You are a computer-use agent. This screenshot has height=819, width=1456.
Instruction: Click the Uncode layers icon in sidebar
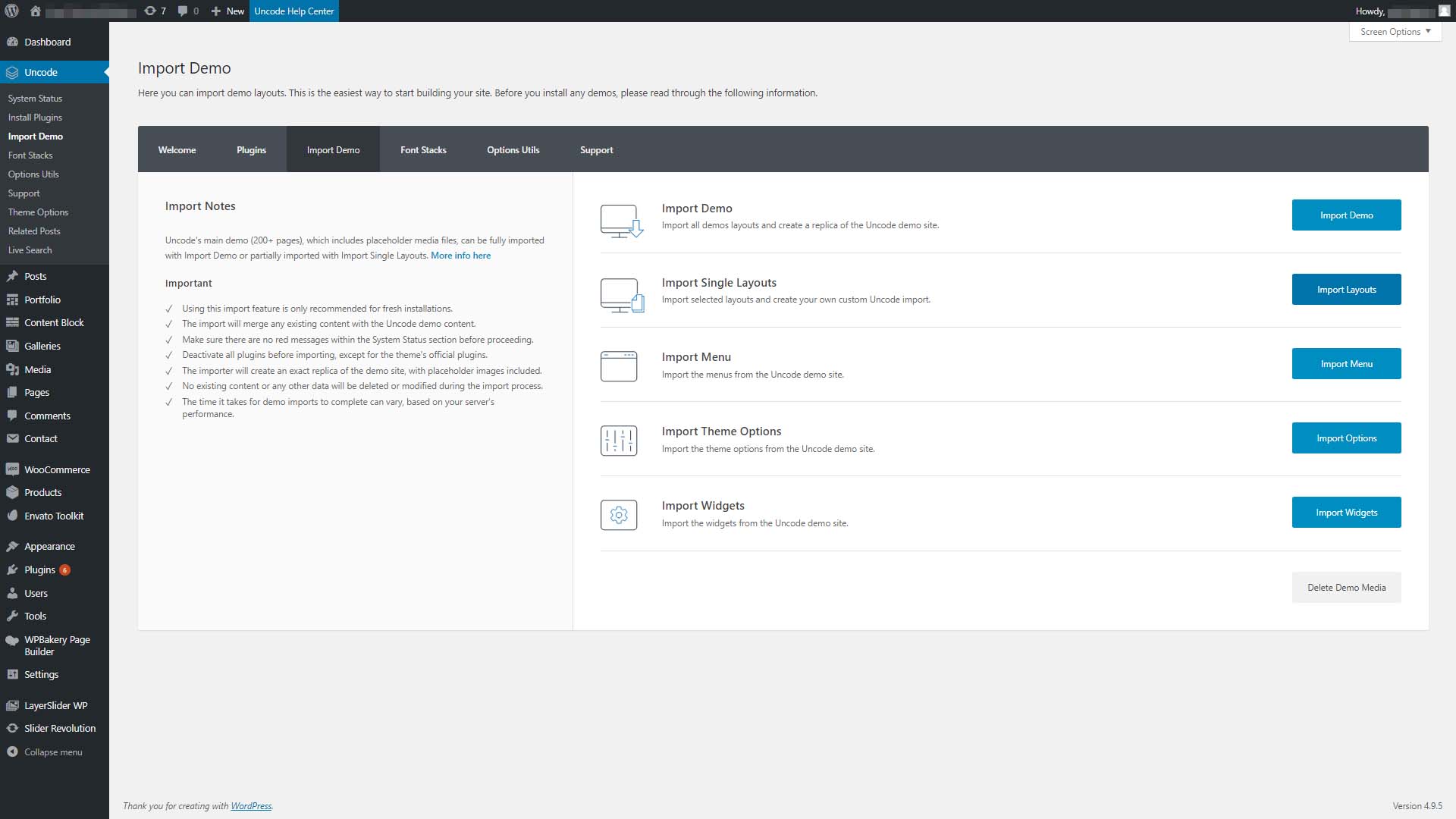pos(12,73)
